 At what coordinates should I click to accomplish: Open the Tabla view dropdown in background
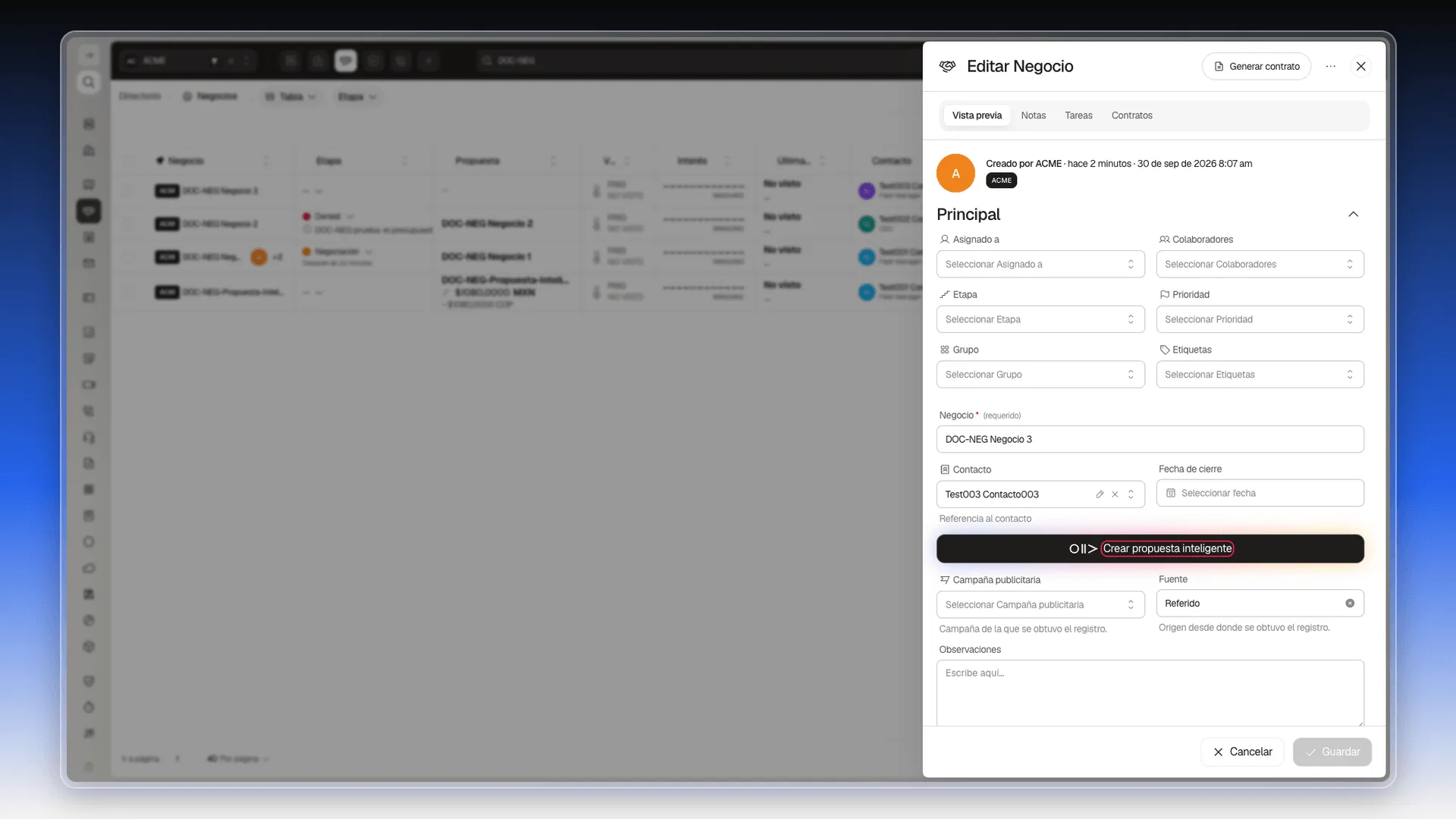pyautogui.click(x=290, y=97)
